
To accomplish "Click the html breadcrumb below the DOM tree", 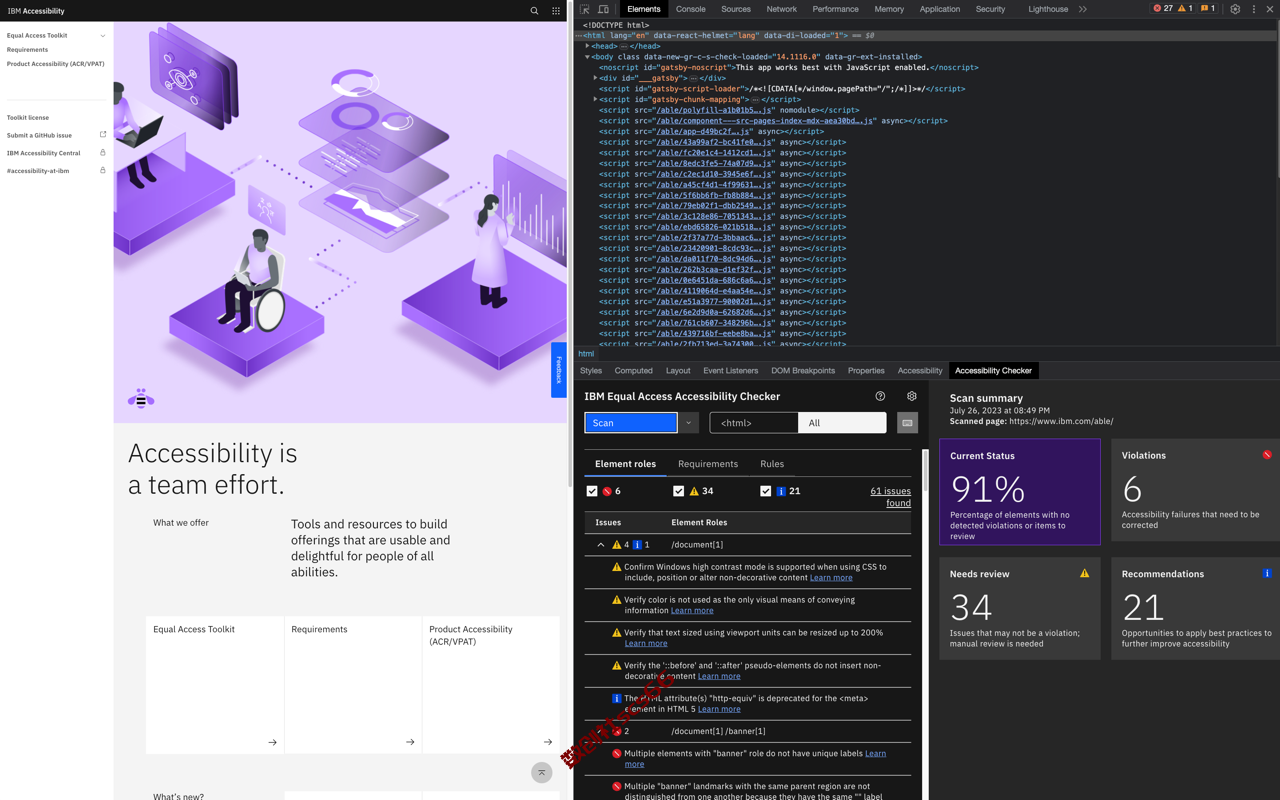I will (586, 354).
